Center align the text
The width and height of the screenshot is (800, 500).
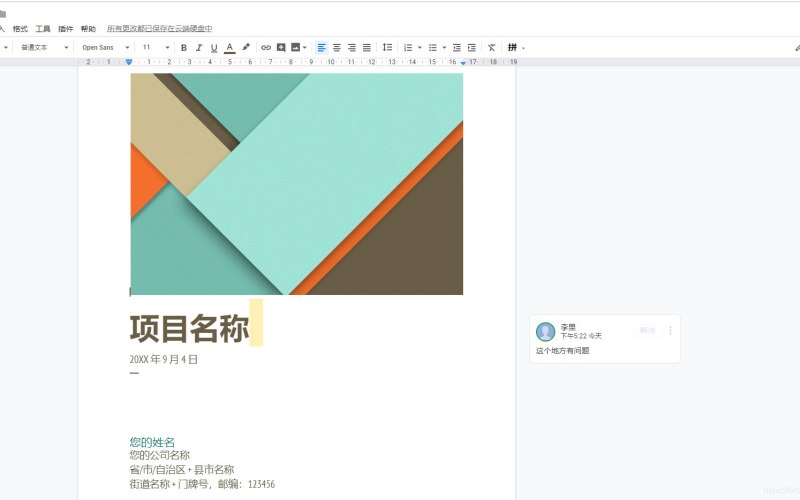click(337, 47)
